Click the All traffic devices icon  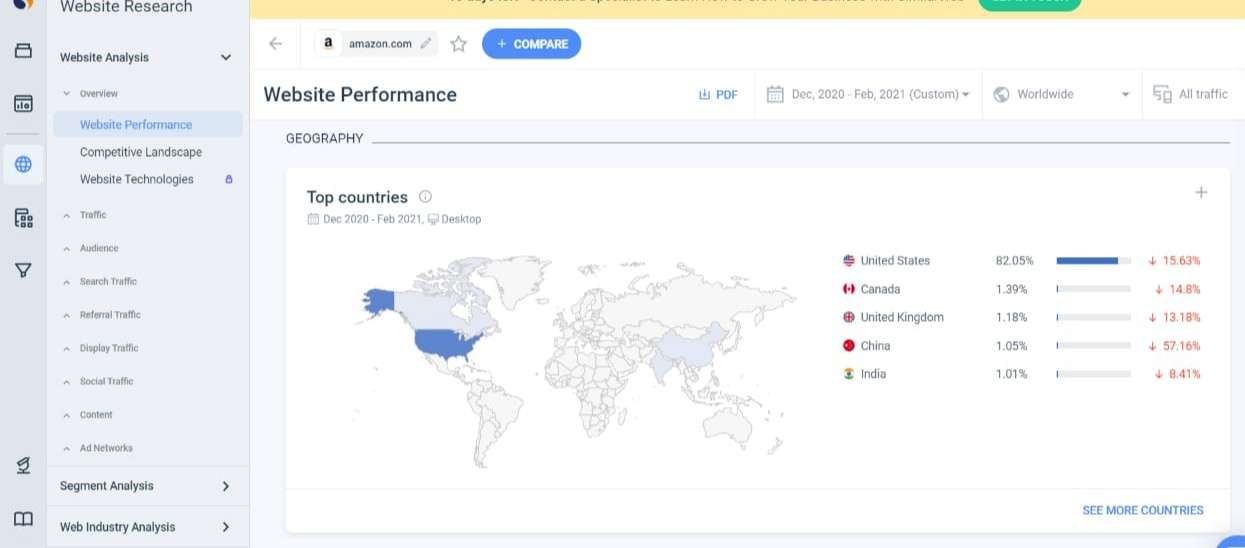pos(1162,94)
